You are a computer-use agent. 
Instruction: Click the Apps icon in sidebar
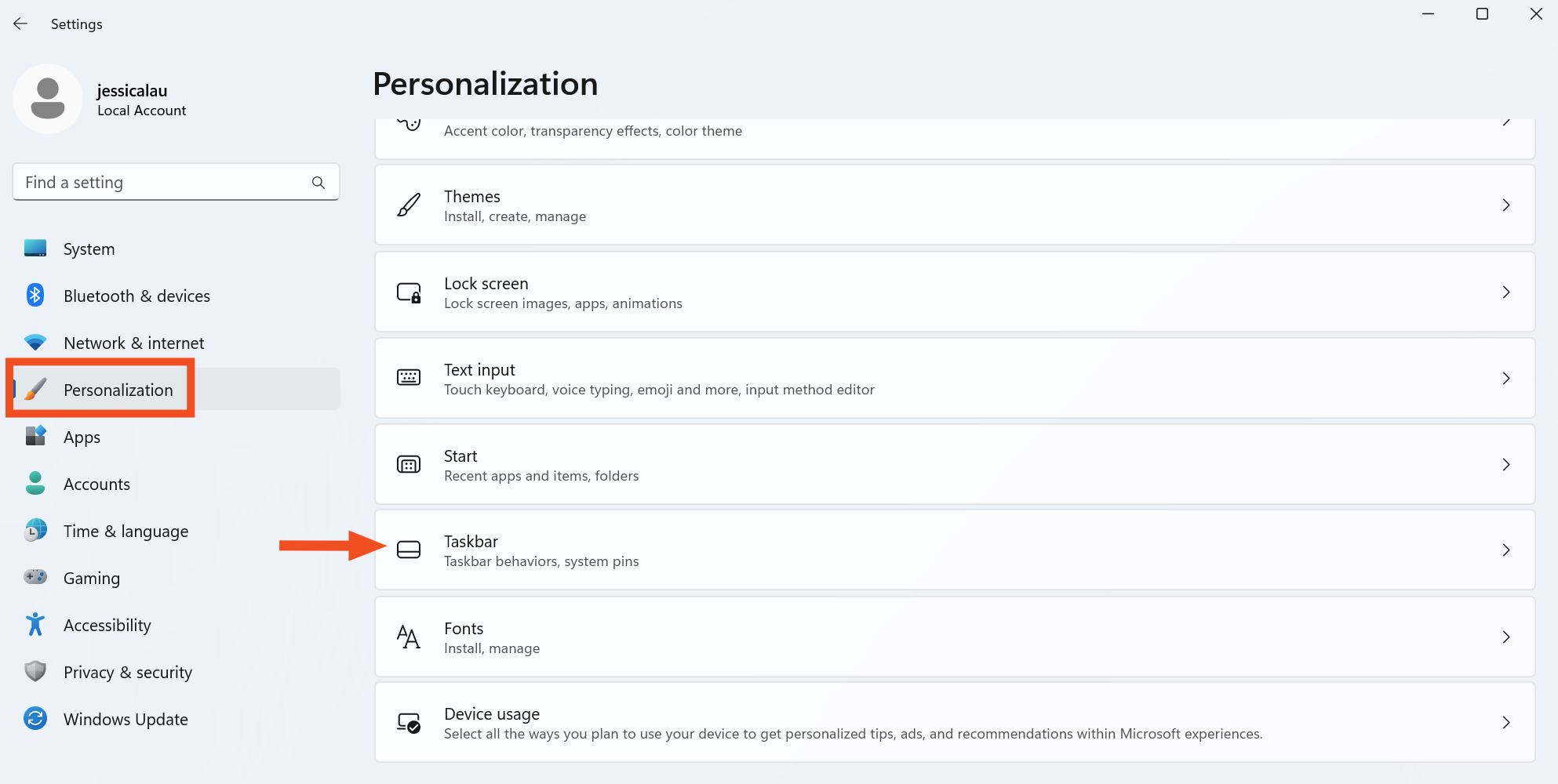[x=35, y=436]
